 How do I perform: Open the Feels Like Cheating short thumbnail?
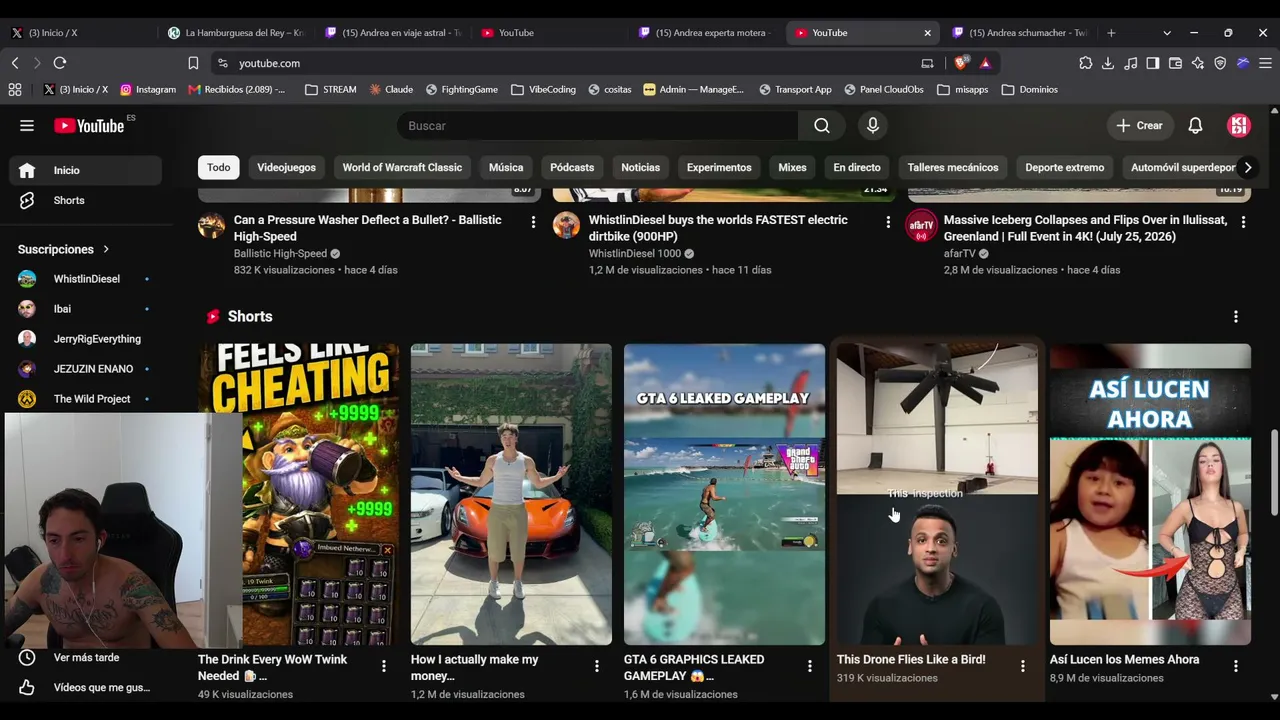[x=298, y=495]
